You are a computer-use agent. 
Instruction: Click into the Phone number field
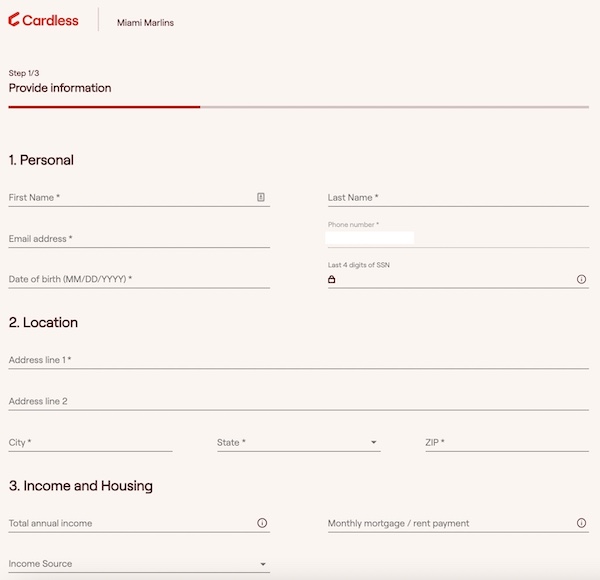[x=458, y=238]
